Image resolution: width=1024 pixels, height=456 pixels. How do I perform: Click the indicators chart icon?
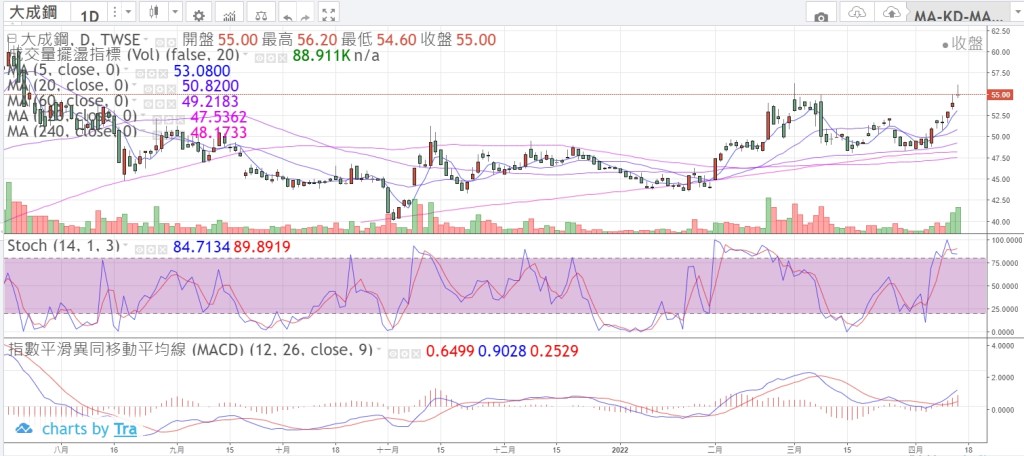click(231, 16)
